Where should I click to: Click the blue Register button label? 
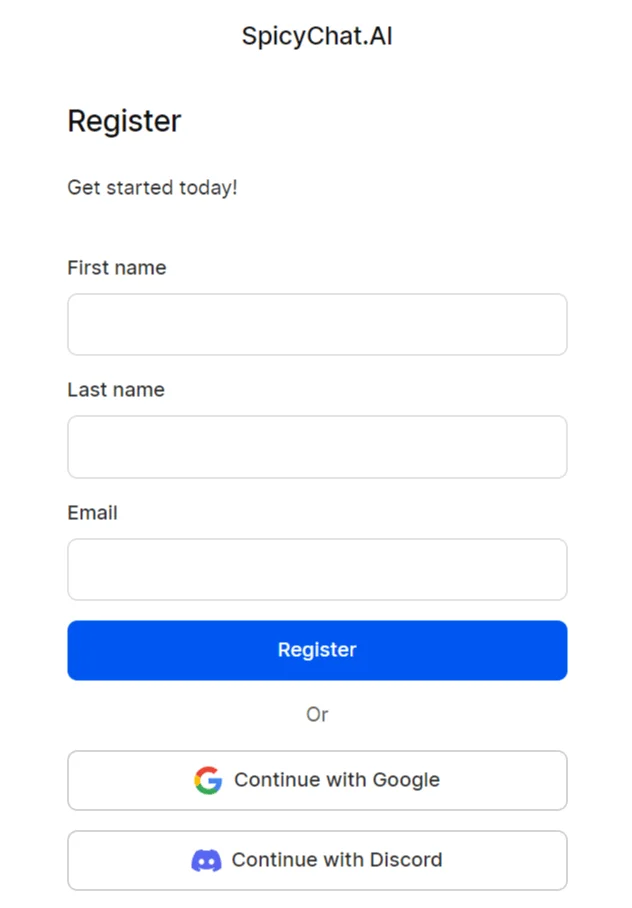coord(317,649)
